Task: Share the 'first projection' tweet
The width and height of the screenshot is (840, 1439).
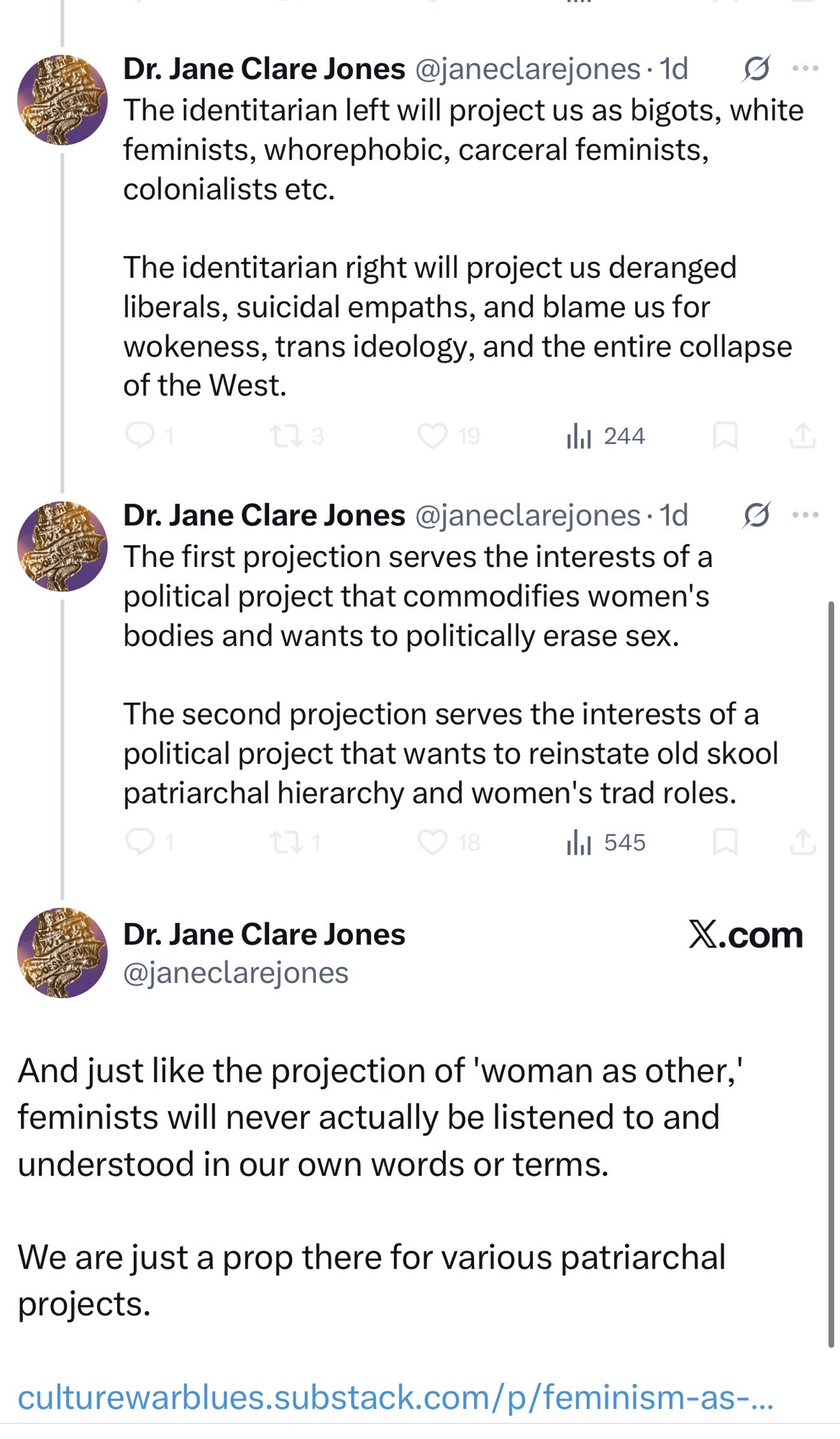Action: pos(803,841)
